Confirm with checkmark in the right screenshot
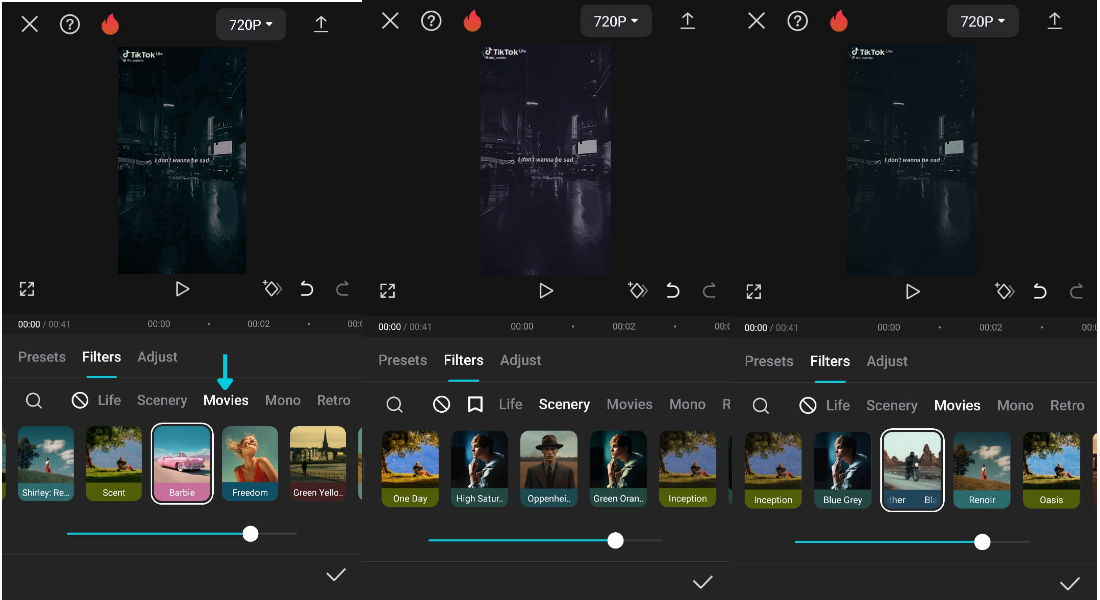 click(x=1070, y=583)
